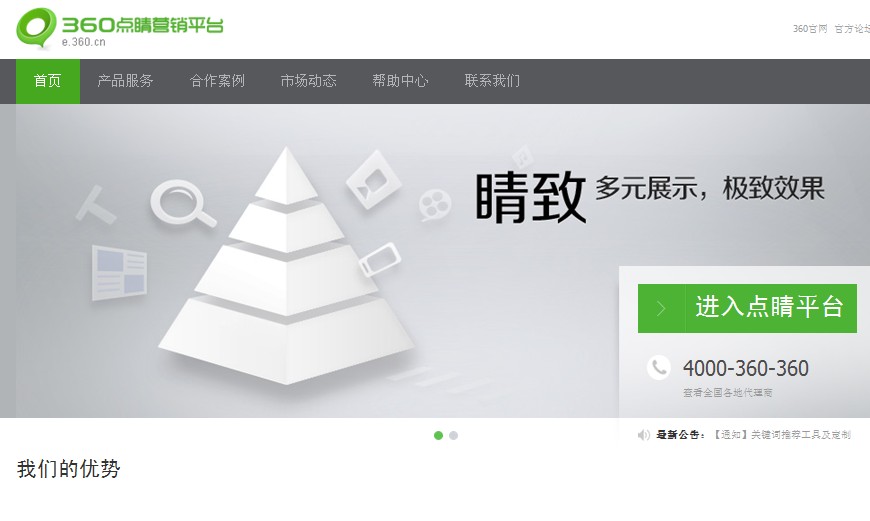The width and height of the screenshot is (870, 521).
Task: Go to 合作案例 in the navigation bar
Action: click(218, 81)
